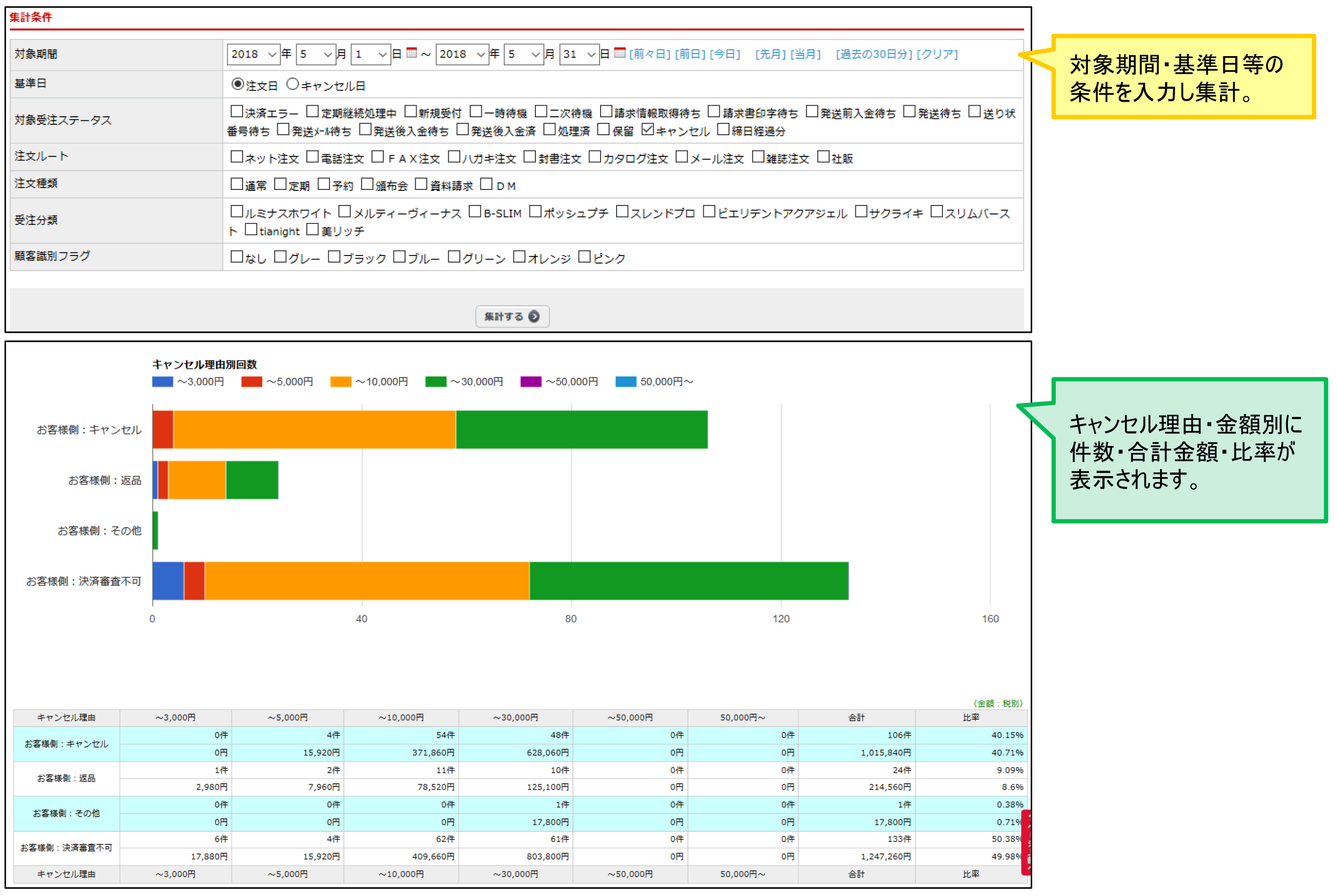This screenshot has width=1337, height=896.
Task: Uncheck the キャンセル status checkbox
Action: coord(648,130)
